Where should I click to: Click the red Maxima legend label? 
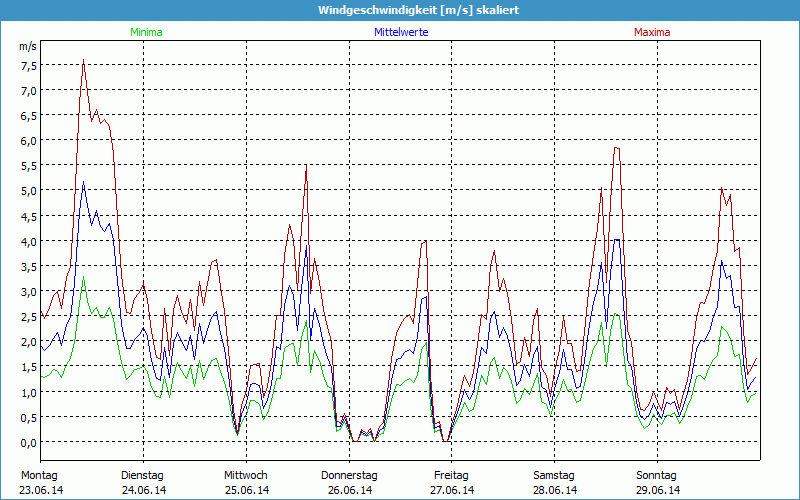[652, 32]
